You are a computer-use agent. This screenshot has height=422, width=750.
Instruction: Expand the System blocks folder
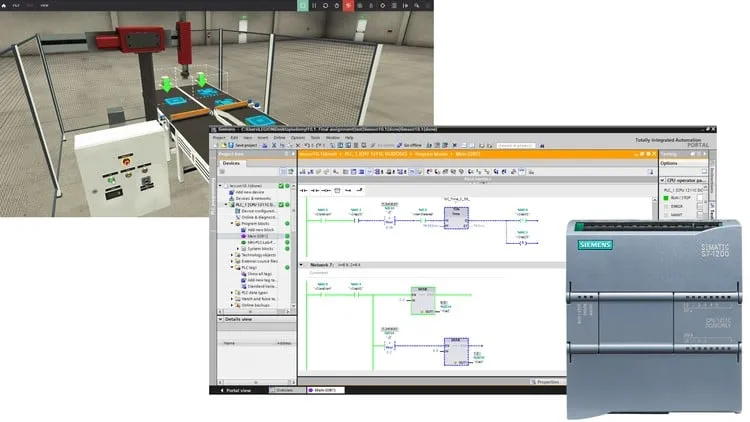(238, 249)
